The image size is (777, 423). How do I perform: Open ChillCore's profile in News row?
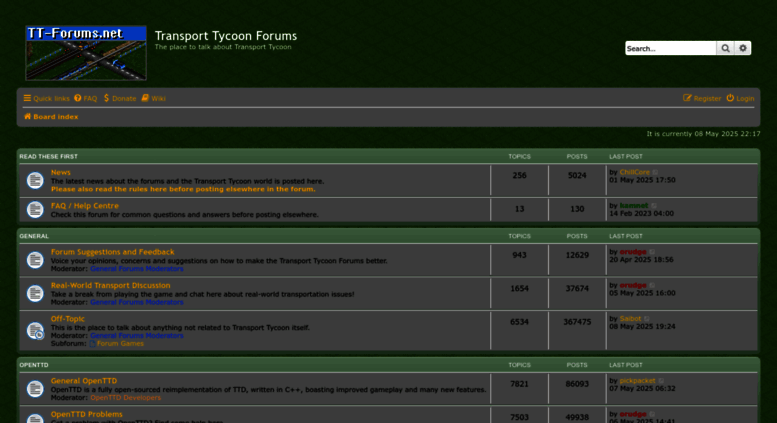pos(634,172)
